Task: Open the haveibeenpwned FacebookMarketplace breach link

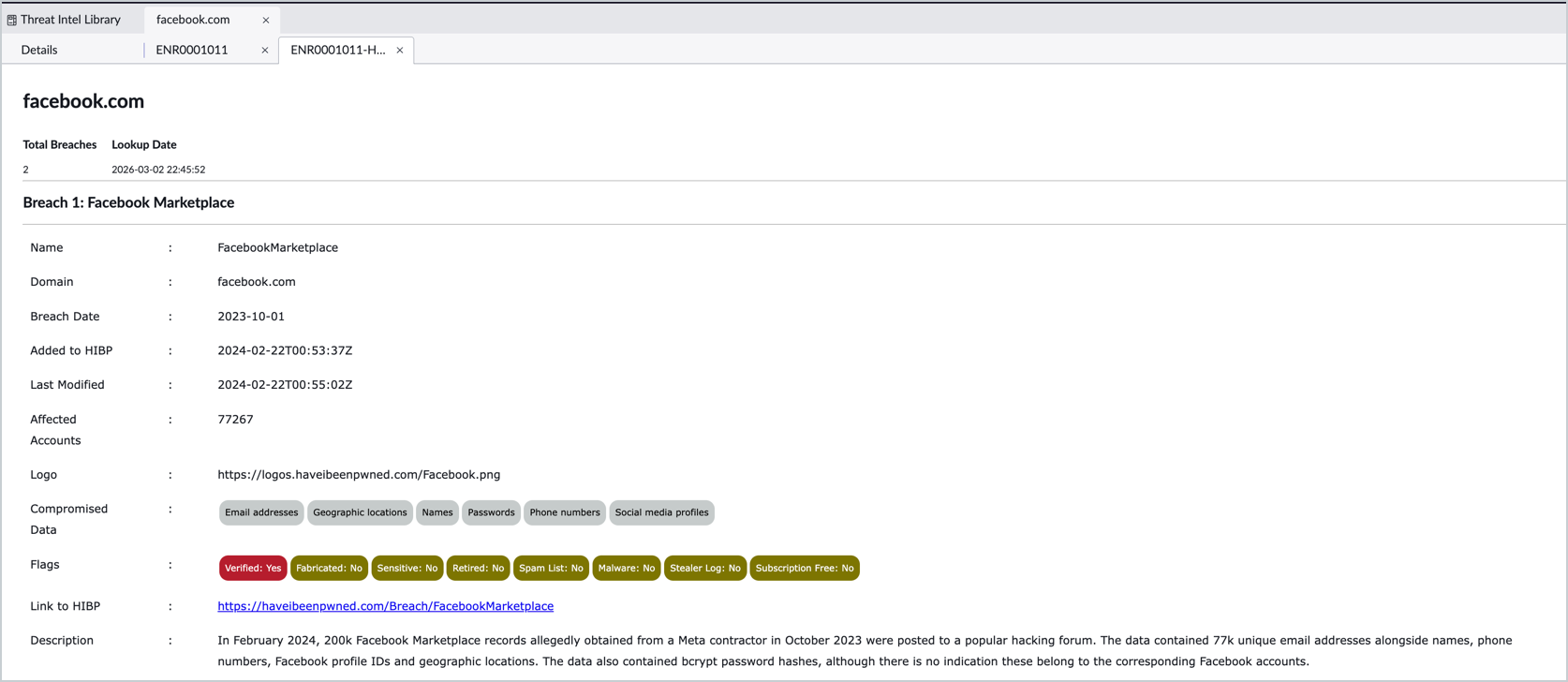Action: click(x=386, y=606)
